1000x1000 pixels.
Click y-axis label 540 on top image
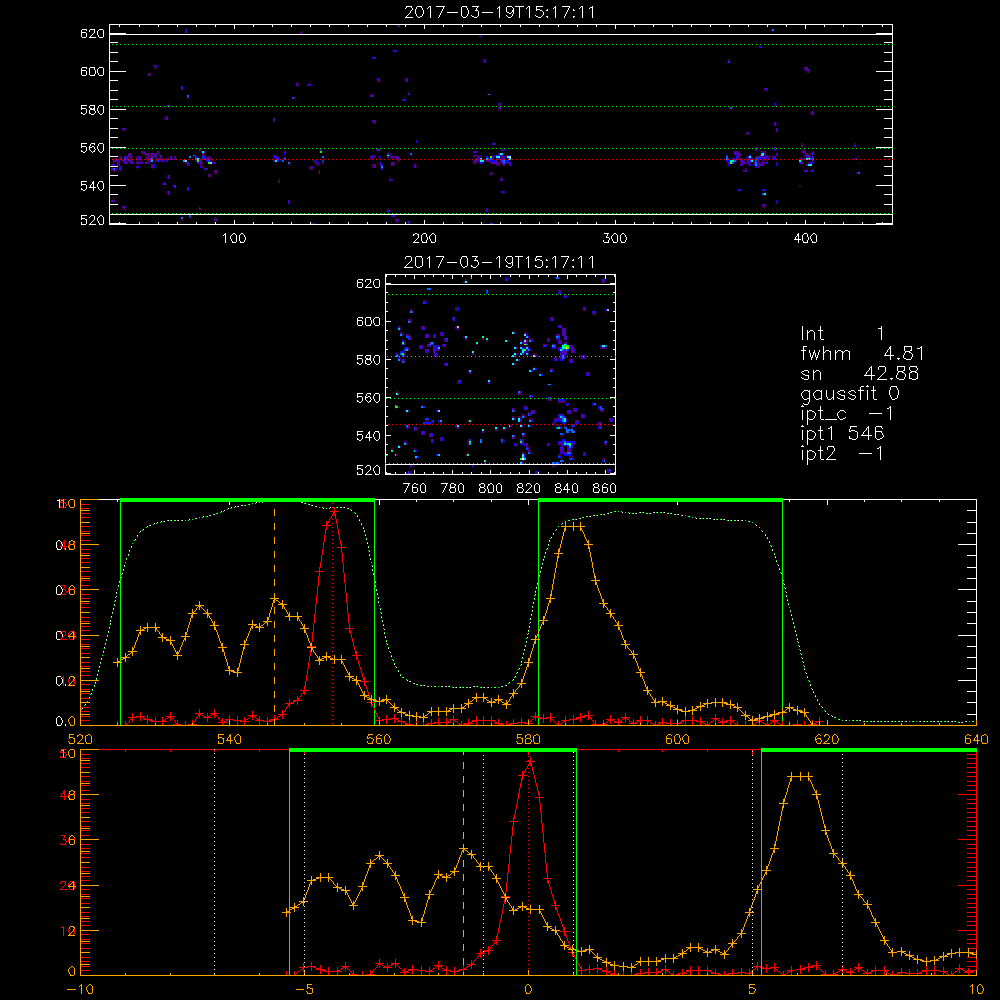92,186
